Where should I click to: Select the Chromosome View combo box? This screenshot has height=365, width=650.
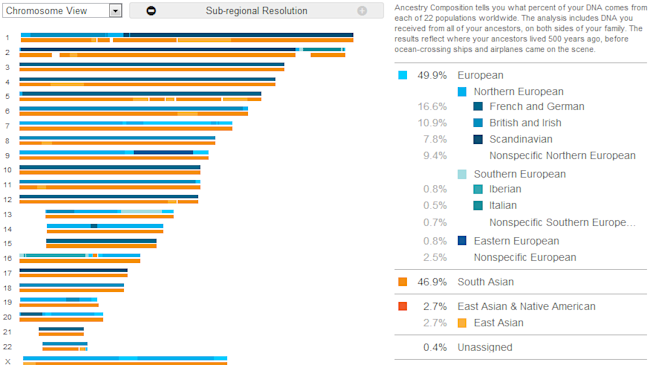(x=62, y=11)
